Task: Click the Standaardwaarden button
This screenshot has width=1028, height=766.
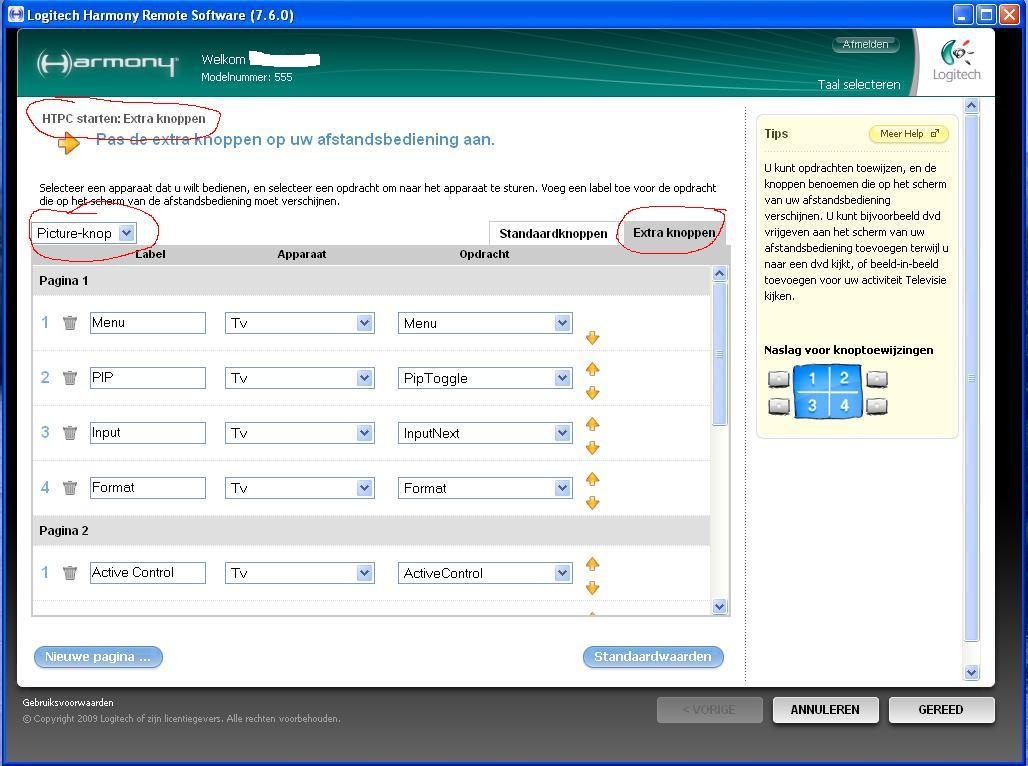Action: 653,656
